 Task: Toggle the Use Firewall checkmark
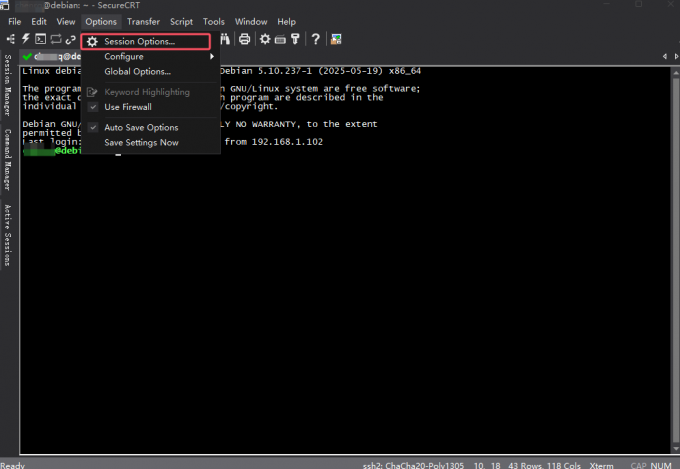point(93,107)
